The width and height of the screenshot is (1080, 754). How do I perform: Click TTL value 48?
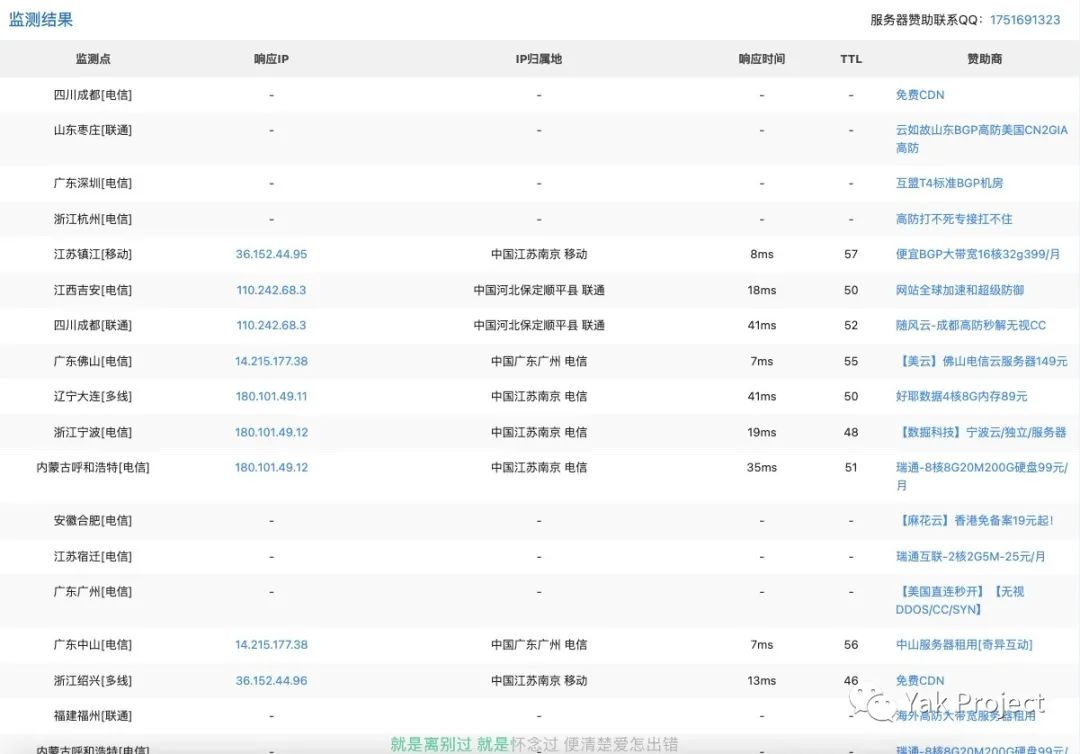coord(851,432)
